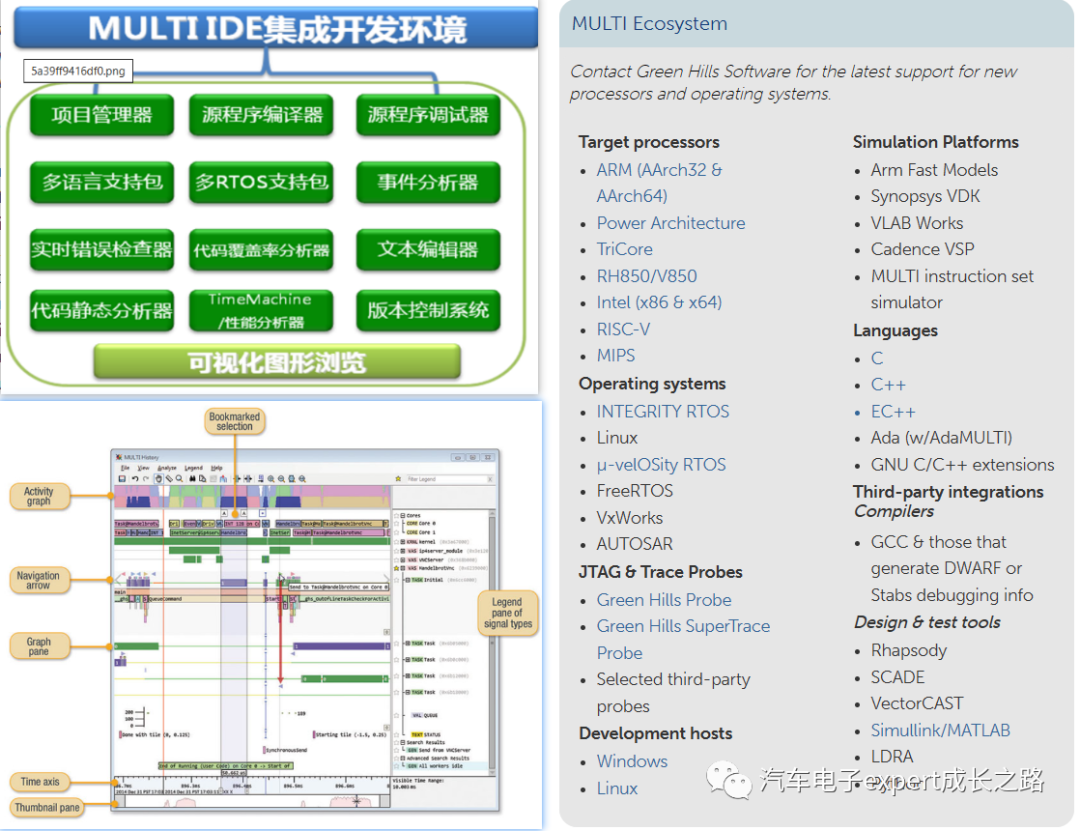Collapse the Cores tree node
Screen dimensions: 1080x831
point(403,515)
